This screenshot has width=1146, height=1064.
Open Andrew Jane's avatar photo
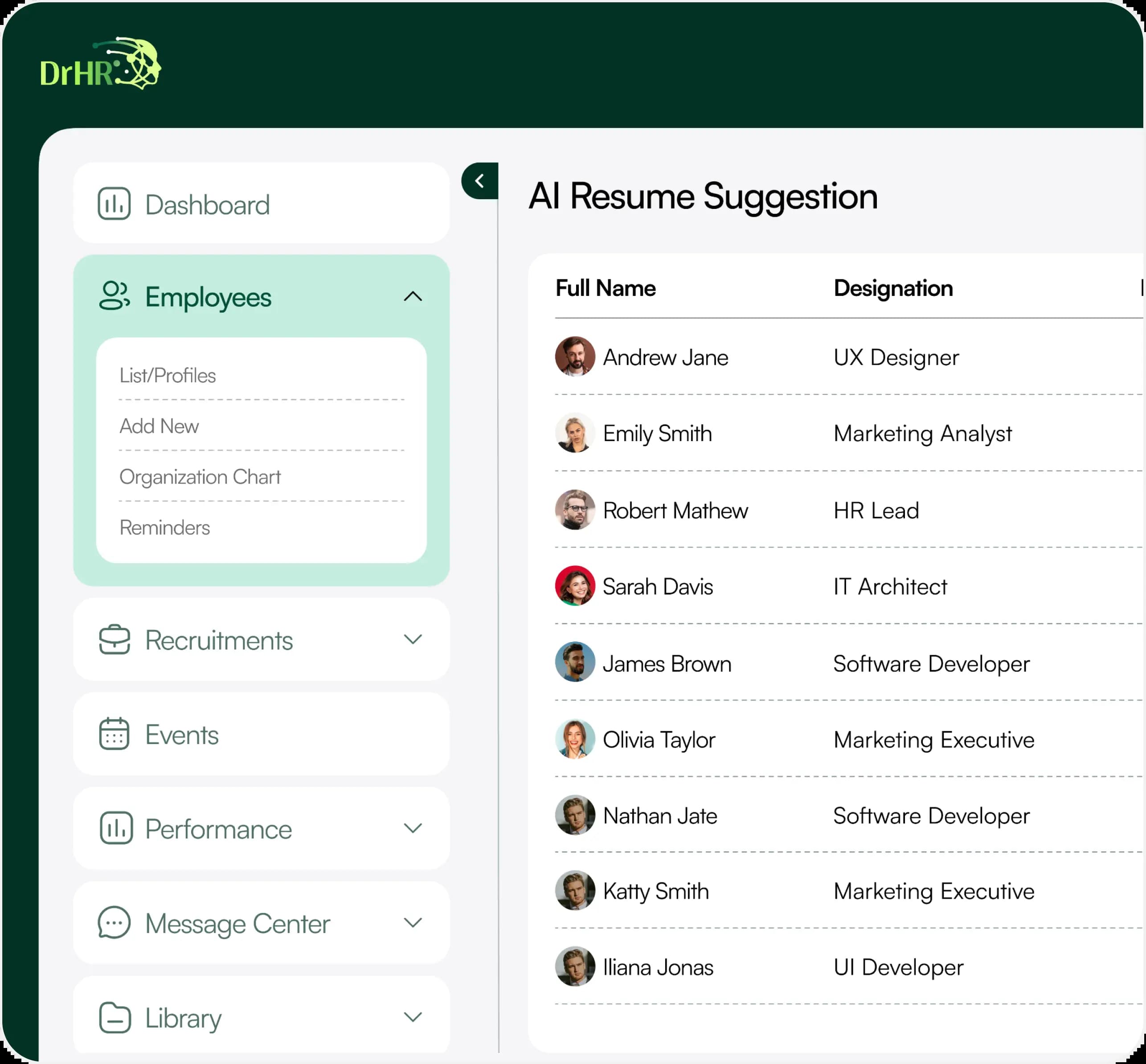(575, 356)
